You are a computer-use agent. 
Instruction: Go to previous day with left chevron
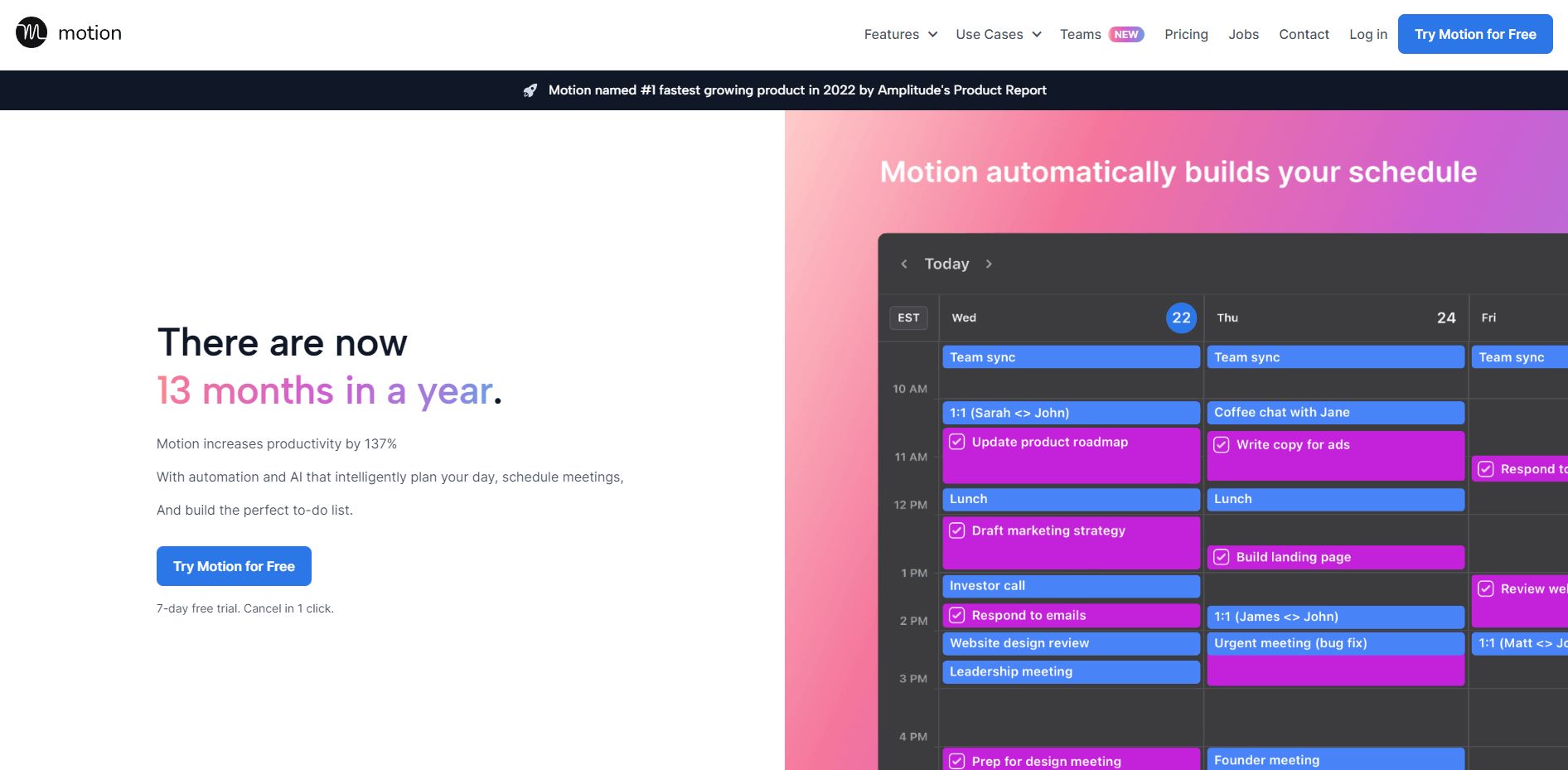[904, 264]
